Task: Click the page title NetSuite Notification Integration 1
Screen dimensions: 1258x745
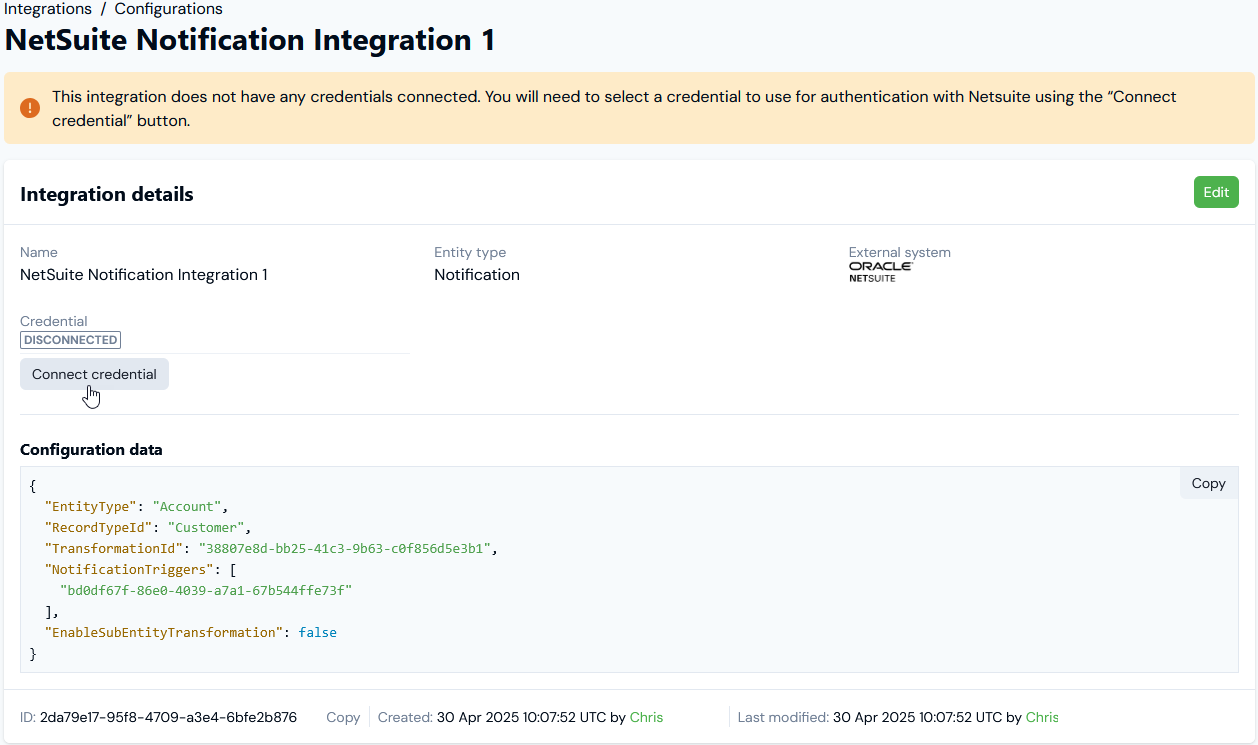Action: coord(250,41)
